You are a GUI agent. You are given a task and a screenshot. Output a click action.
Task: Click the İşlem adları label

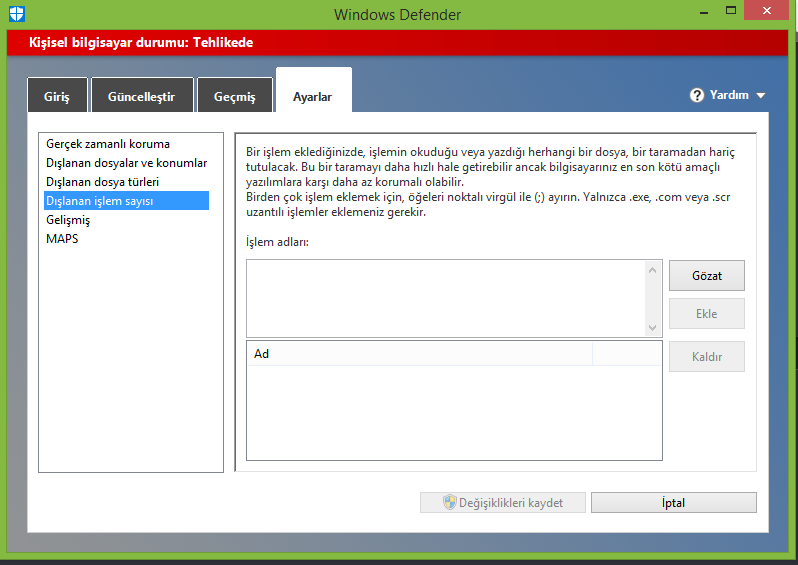pyautogui.click(x=277, y=242)
